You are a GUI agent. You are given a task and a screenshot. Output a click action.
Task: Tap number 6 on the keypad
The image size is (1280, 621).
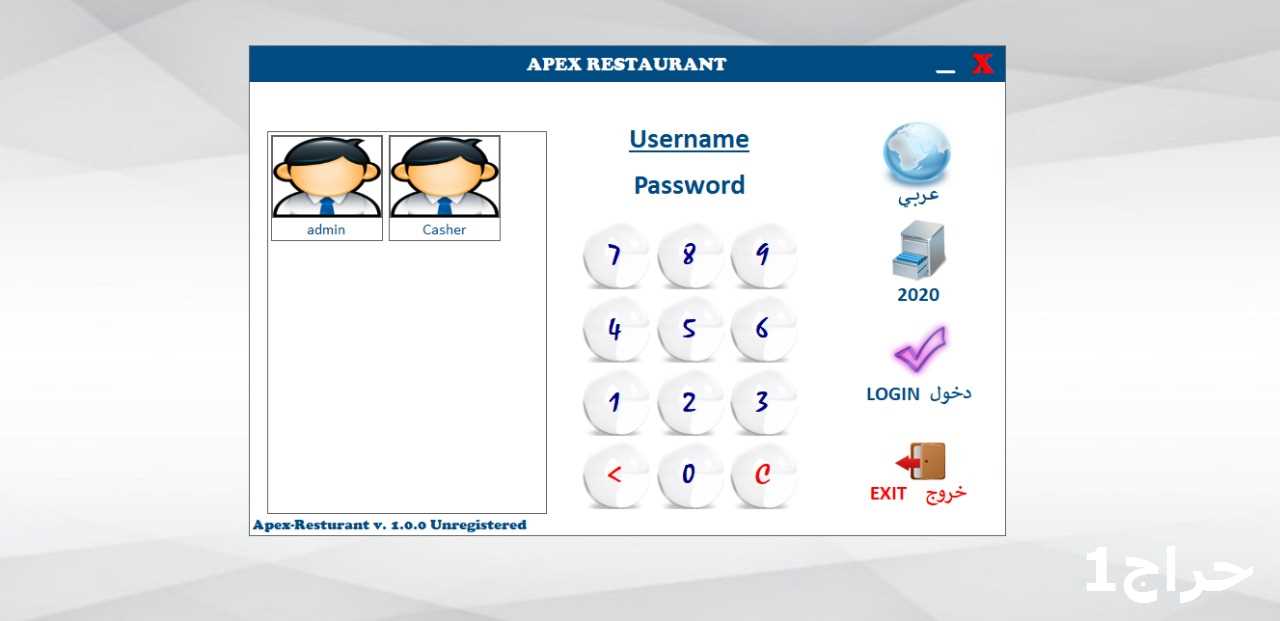pyautogui.click(x=763, y=329)
